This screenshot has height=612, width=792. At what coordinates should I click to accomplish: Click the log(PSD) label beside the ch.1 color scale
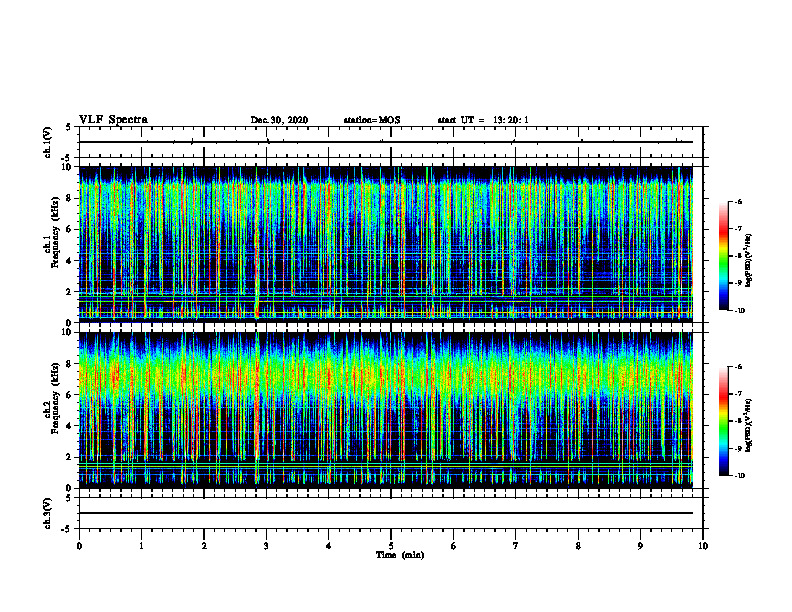click(749, 260)
